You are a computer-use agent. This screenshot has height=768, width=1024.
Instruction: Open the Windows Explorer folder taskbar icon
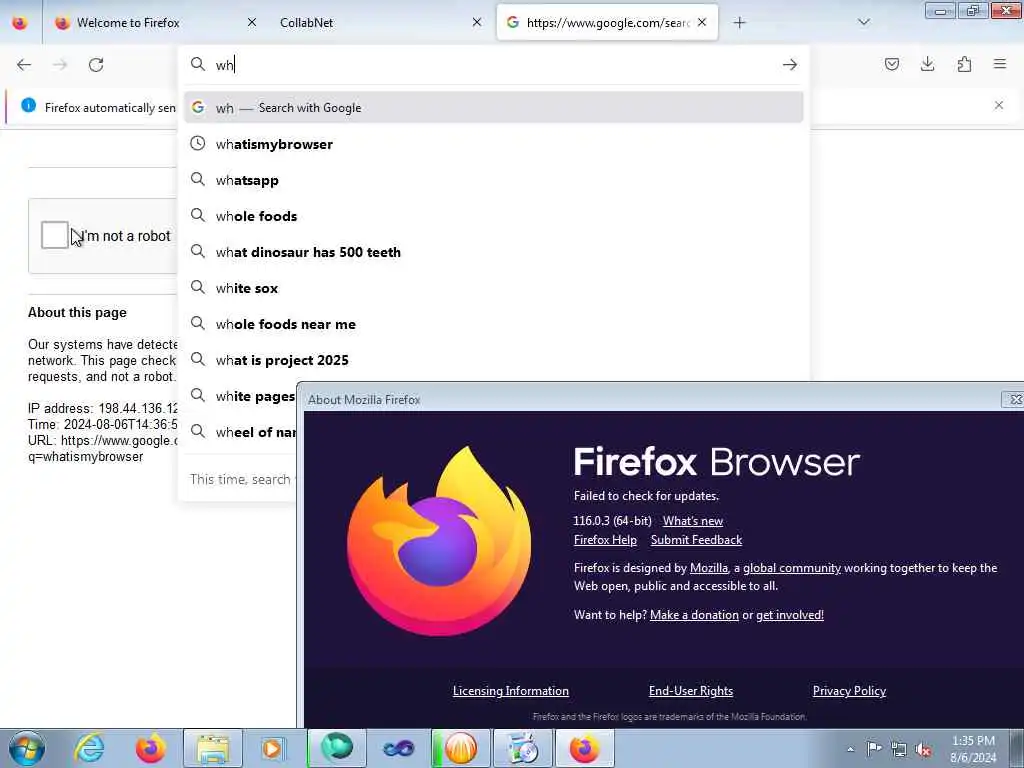coord(213,748)
